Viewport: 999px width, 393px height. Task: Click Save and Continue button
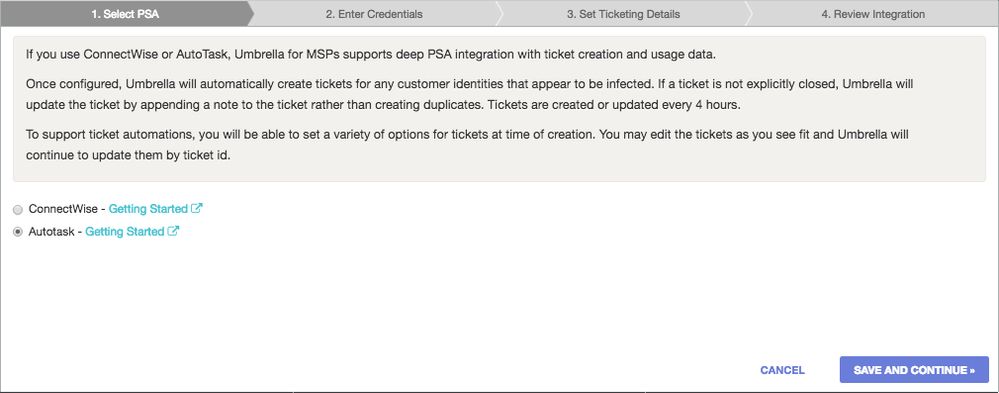(x=914, y=369)
